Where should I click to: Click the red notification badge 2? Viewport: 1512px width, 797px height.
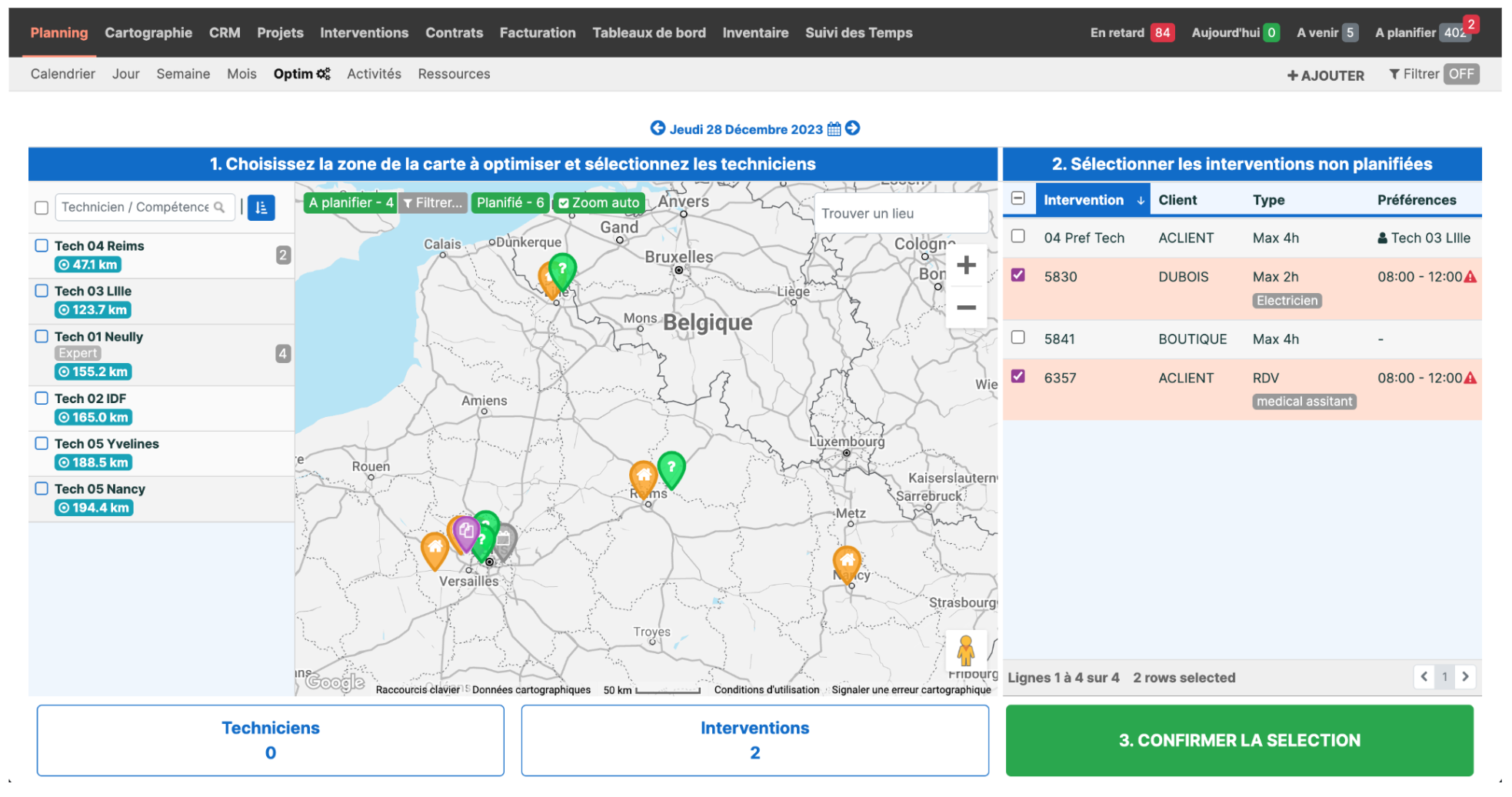click(x=1470, y=25)
